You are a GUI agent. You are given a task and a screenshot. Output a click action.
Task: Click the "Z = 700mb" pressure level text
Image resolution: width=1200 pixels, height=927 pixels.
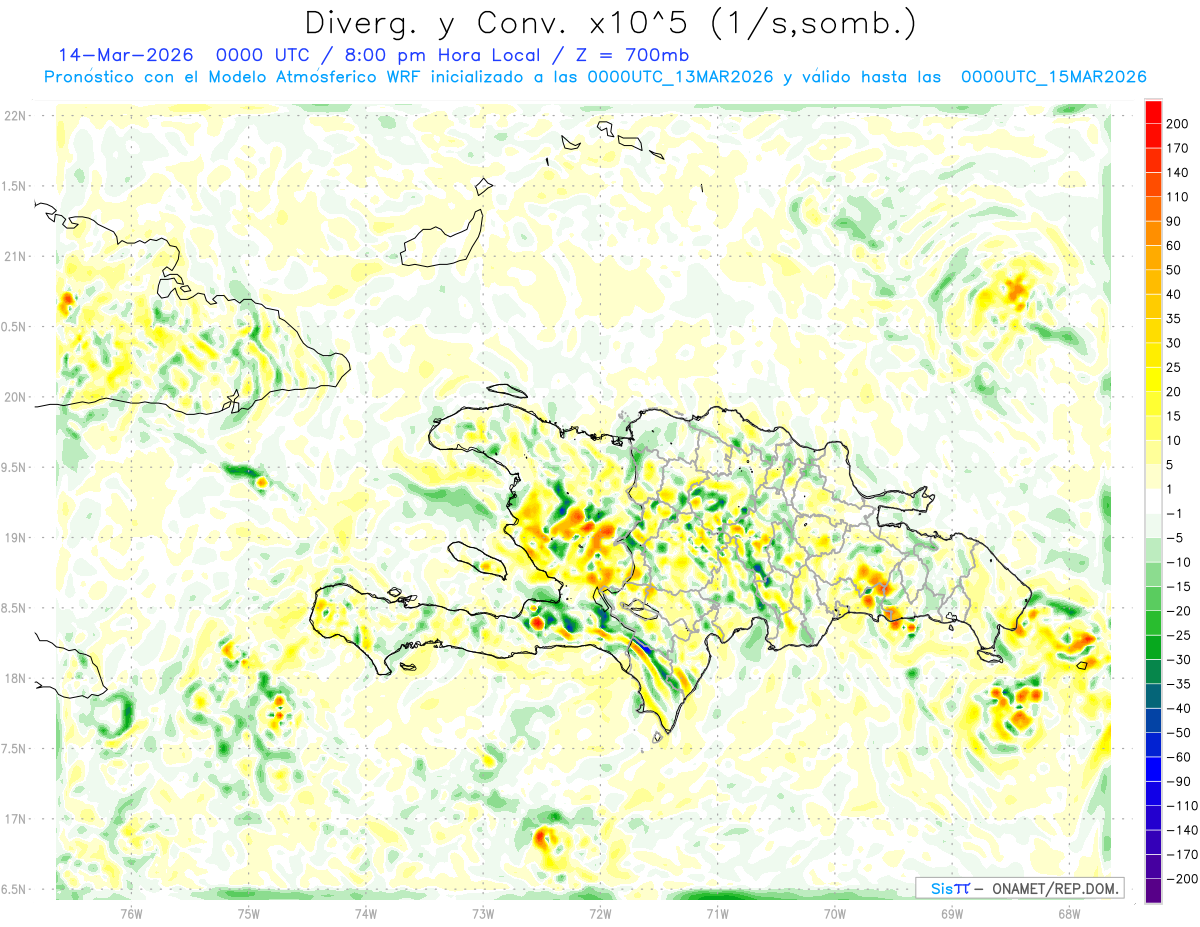pos(630,55)
